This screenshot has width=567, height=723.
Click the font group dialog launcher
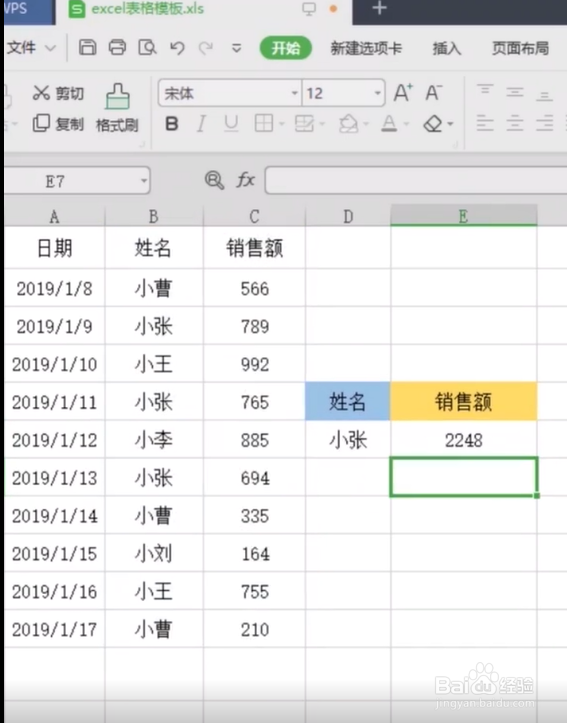click(x=455, y=145)
